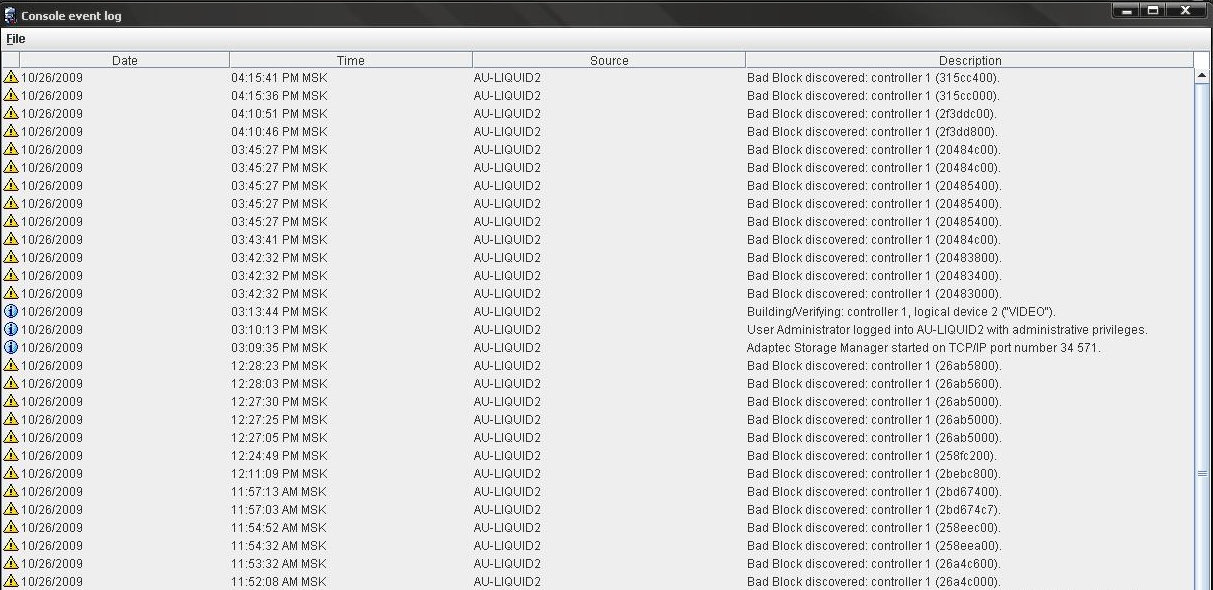Click info icon for Storage Manager started row

pos(11,348)
